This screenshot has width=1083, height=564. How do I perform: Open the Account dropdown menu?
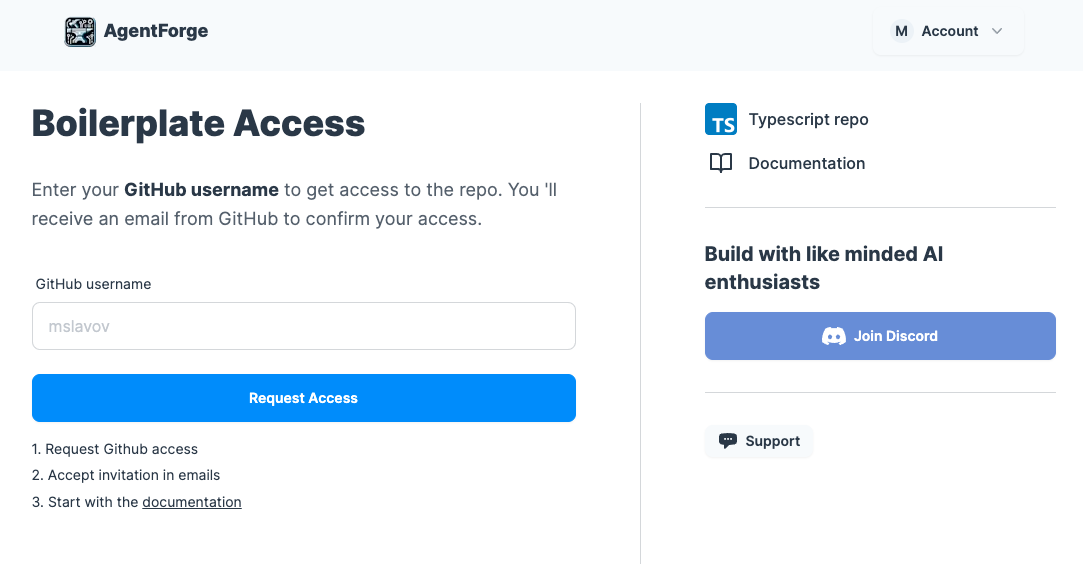coord(949,31)
